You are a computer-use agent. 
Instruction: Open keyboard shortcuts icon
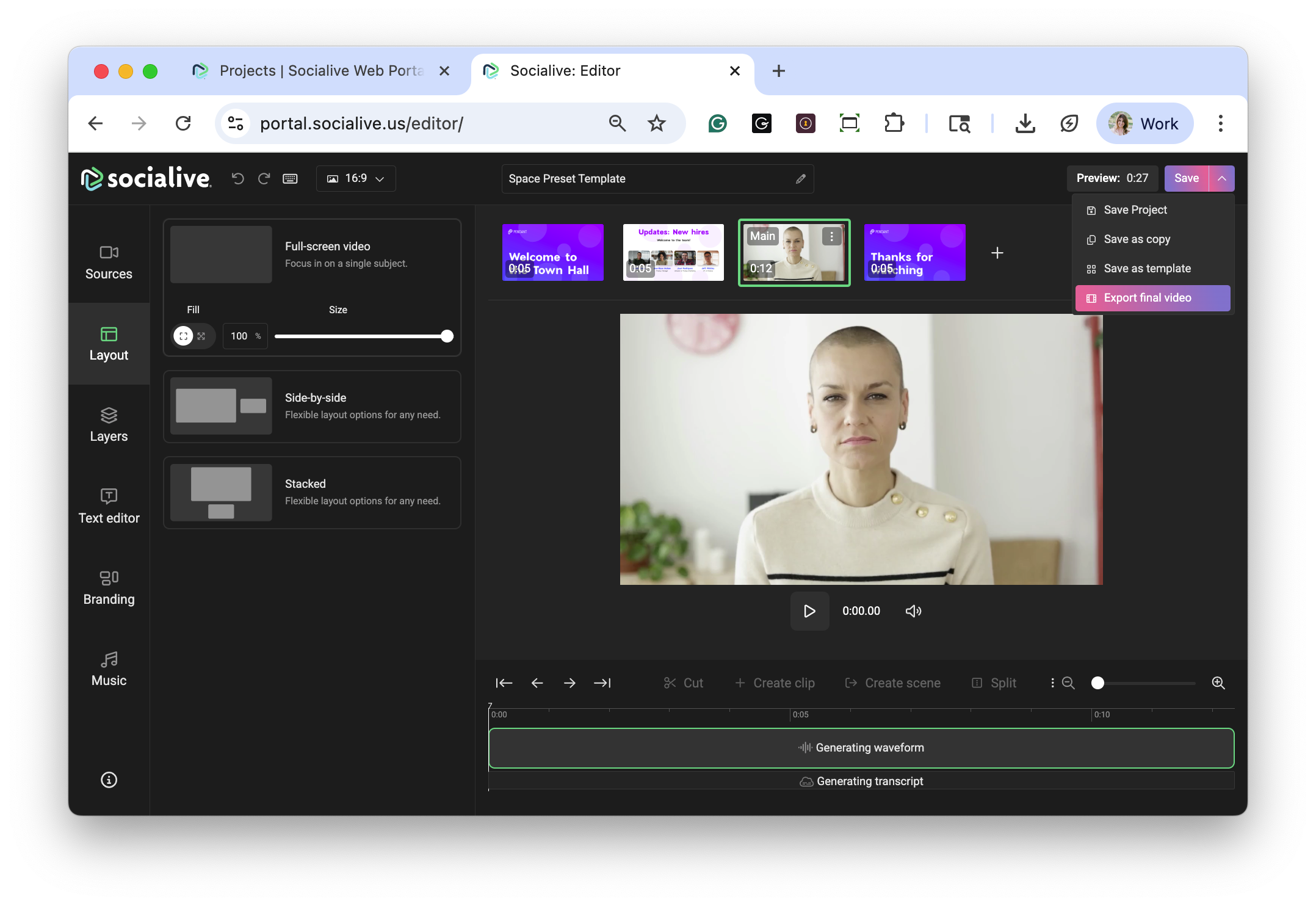coord(290,178)
